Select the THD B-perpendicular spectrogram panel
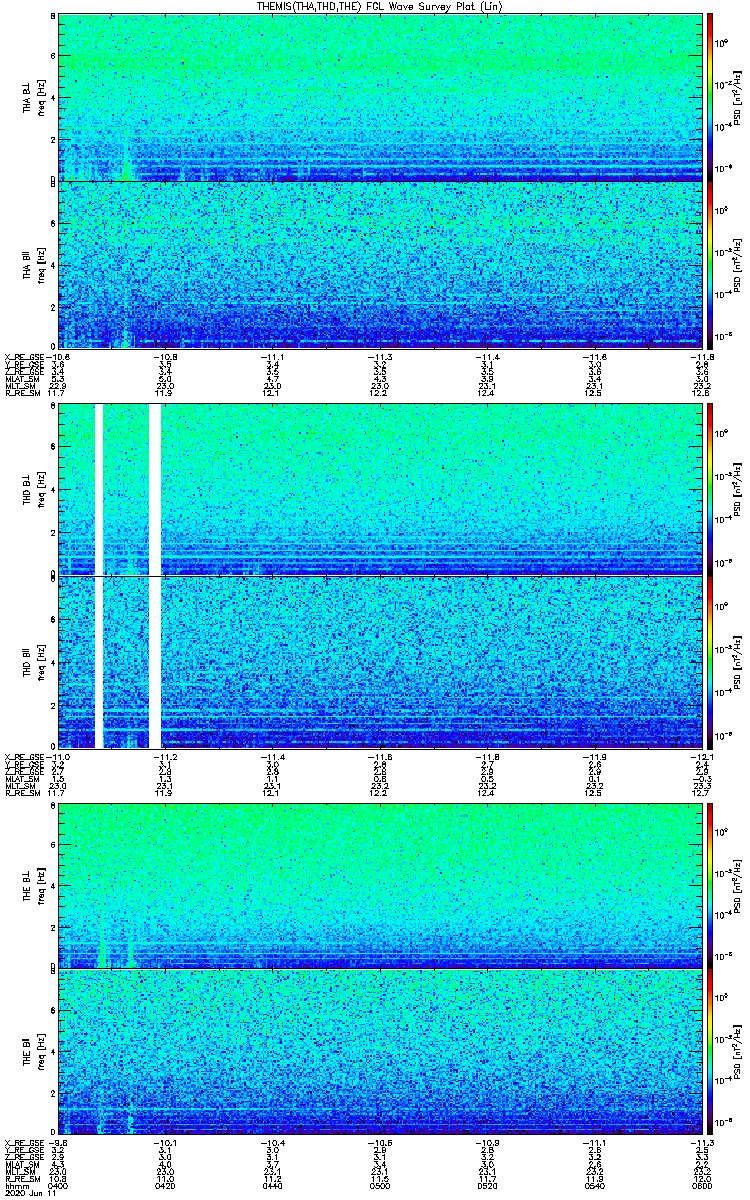 point(381,489)
